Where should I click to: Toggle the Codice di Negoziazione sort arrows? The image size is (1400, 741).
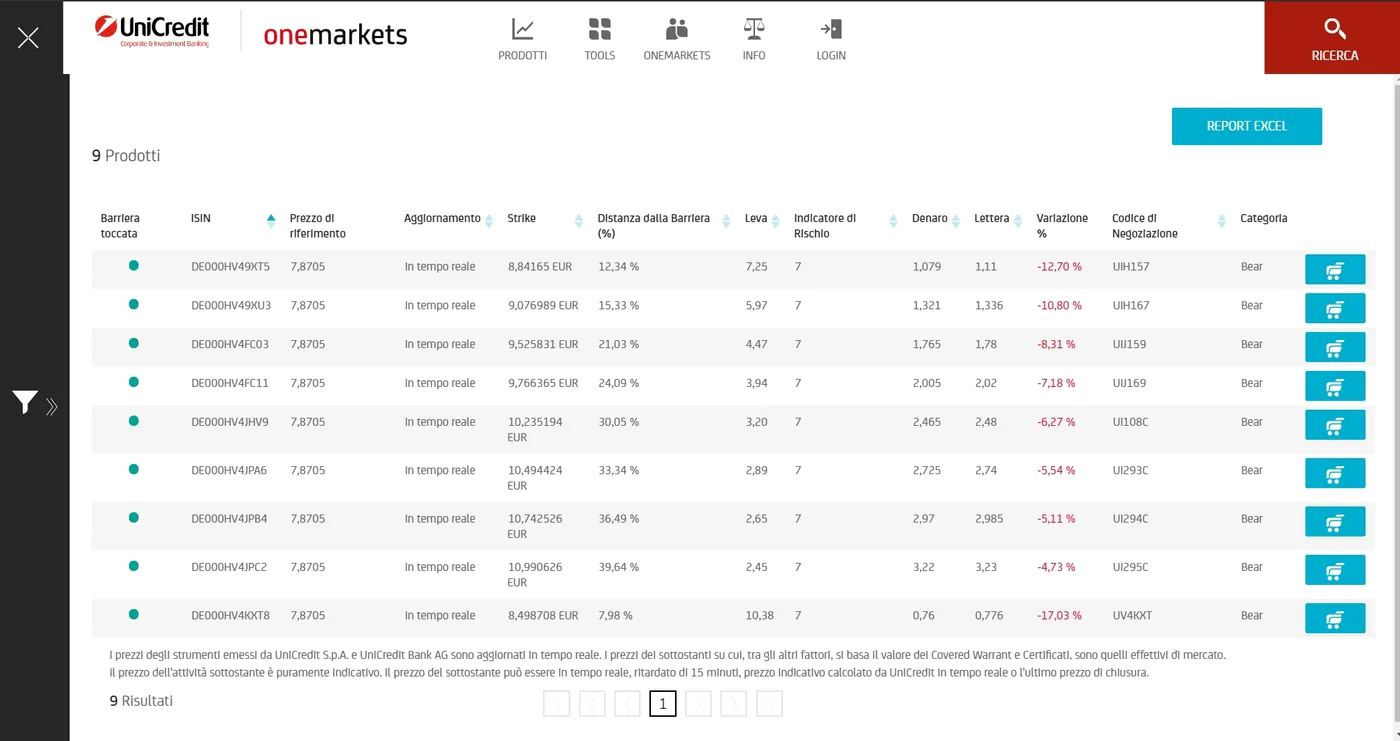[1222, 220]
